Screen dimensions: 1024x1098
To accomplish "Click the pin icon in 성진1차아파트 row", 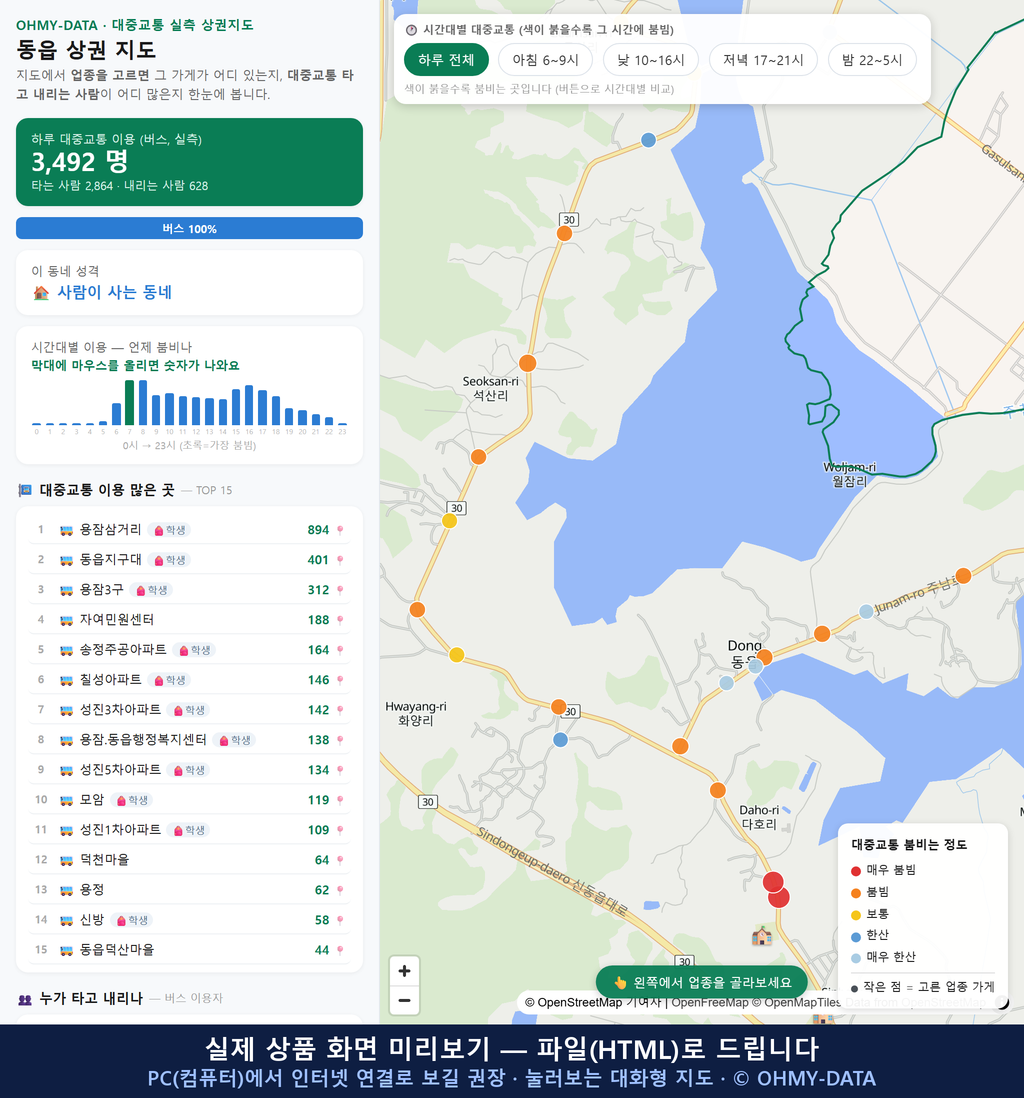I will 340,830.
